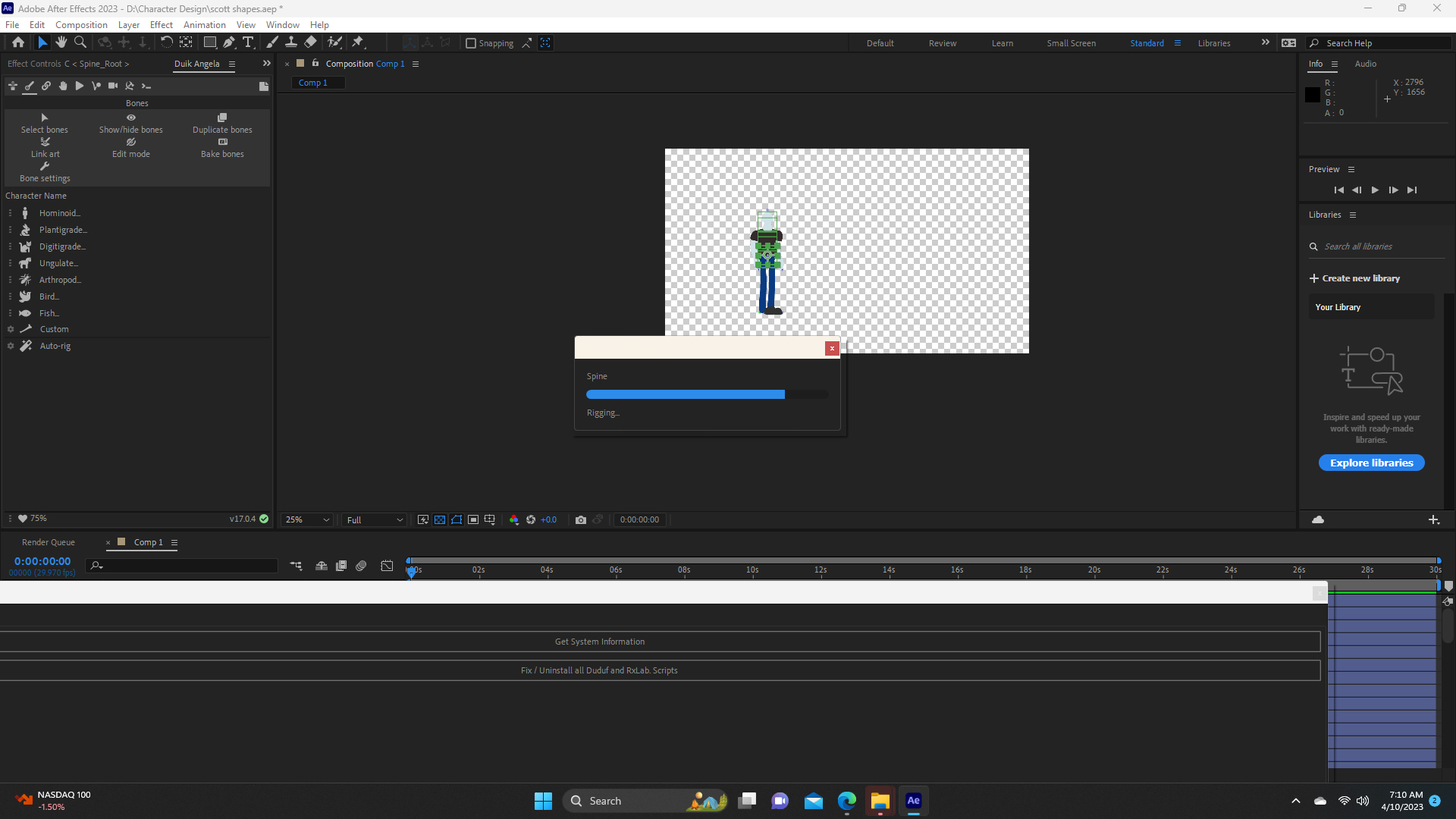Image resolution: width=1456 pixels, height=819 pixels.
Task: Open the magnification ratio dropdown showing 25%
Action: pyautogui.click(x=306, y=519)
